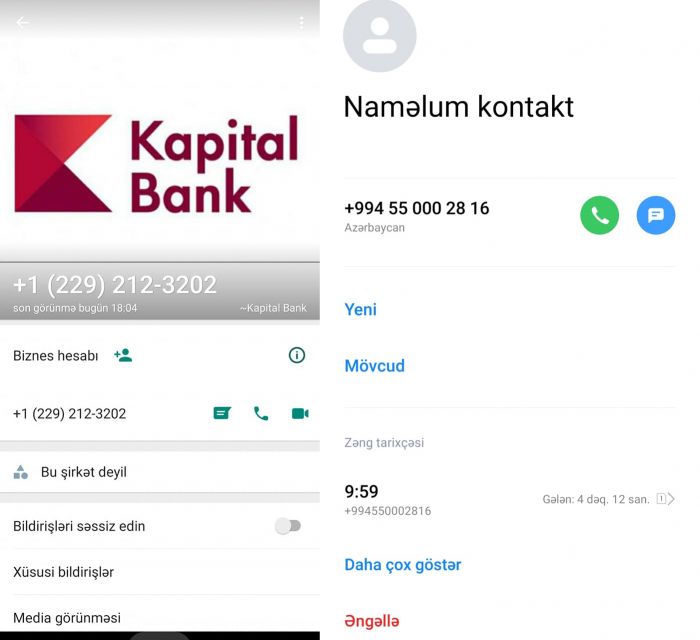The image size is (700, 640).
Task: Open the three-dot overflow menu
Action: click(302, 23)
